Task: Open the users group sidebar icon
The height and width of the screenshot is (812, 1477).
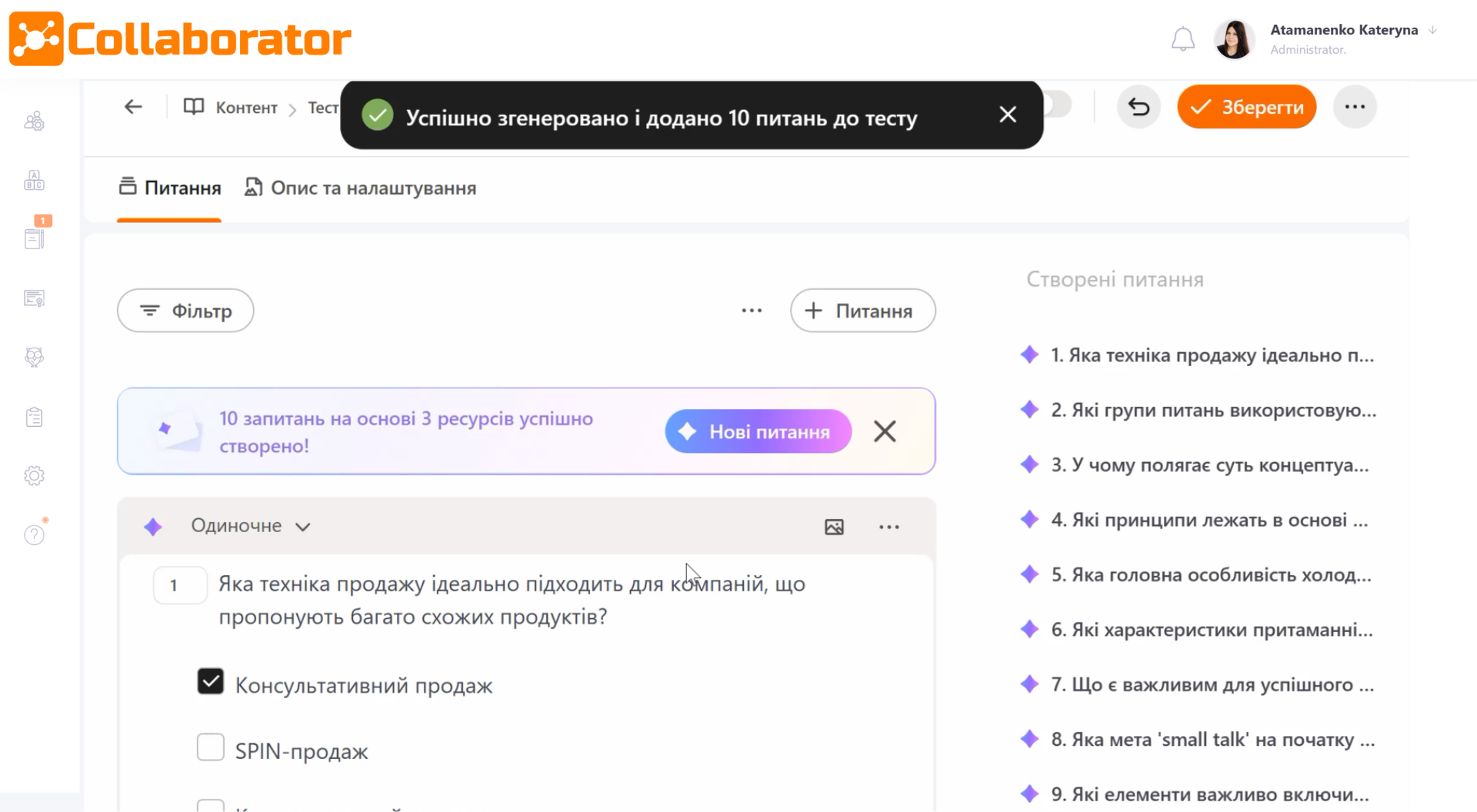Action: tap(34, 121)
